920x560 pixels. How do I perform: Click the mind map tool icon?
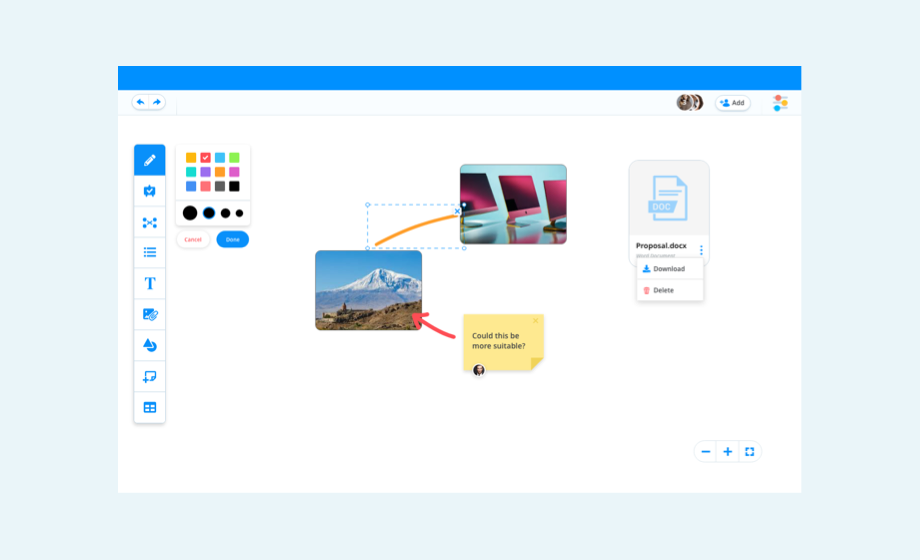pyautogui.click(x=150, y=222)
